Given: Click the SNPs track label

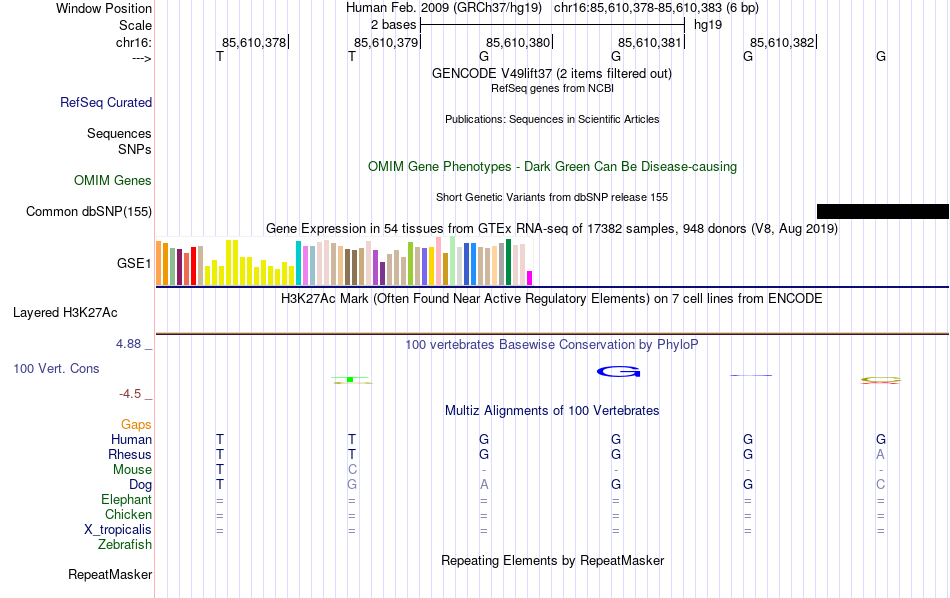Looking at the screenshot, I should 135,149.
